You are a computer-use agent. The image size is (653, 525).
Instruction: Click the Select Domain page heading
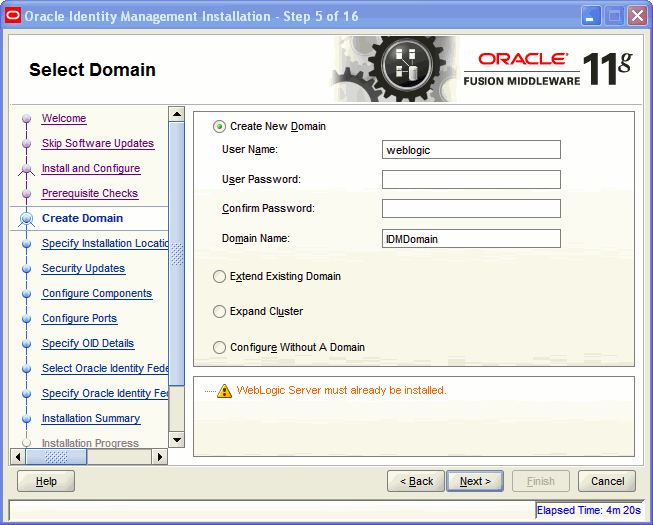92,70
